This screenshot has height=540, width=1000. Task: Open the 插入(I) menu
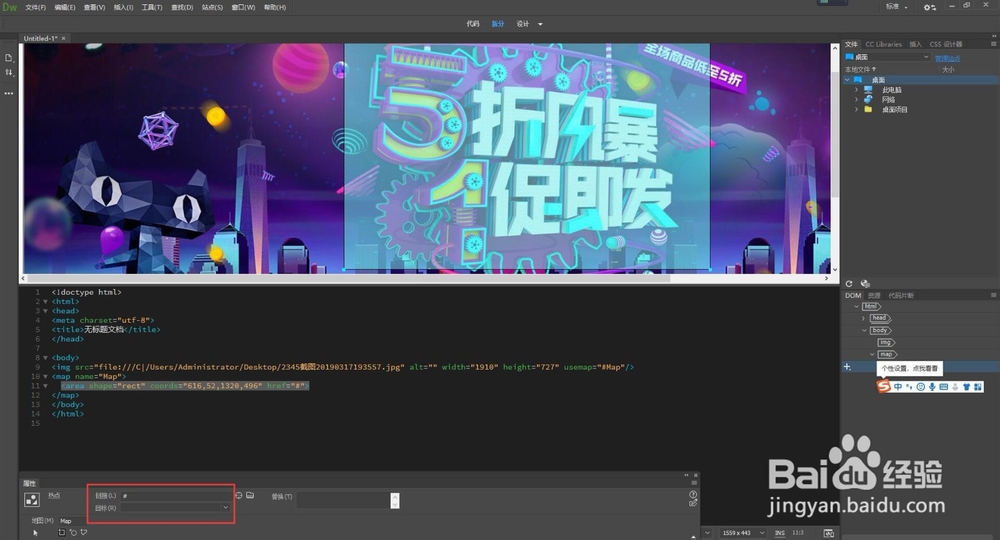click(123, 8)
